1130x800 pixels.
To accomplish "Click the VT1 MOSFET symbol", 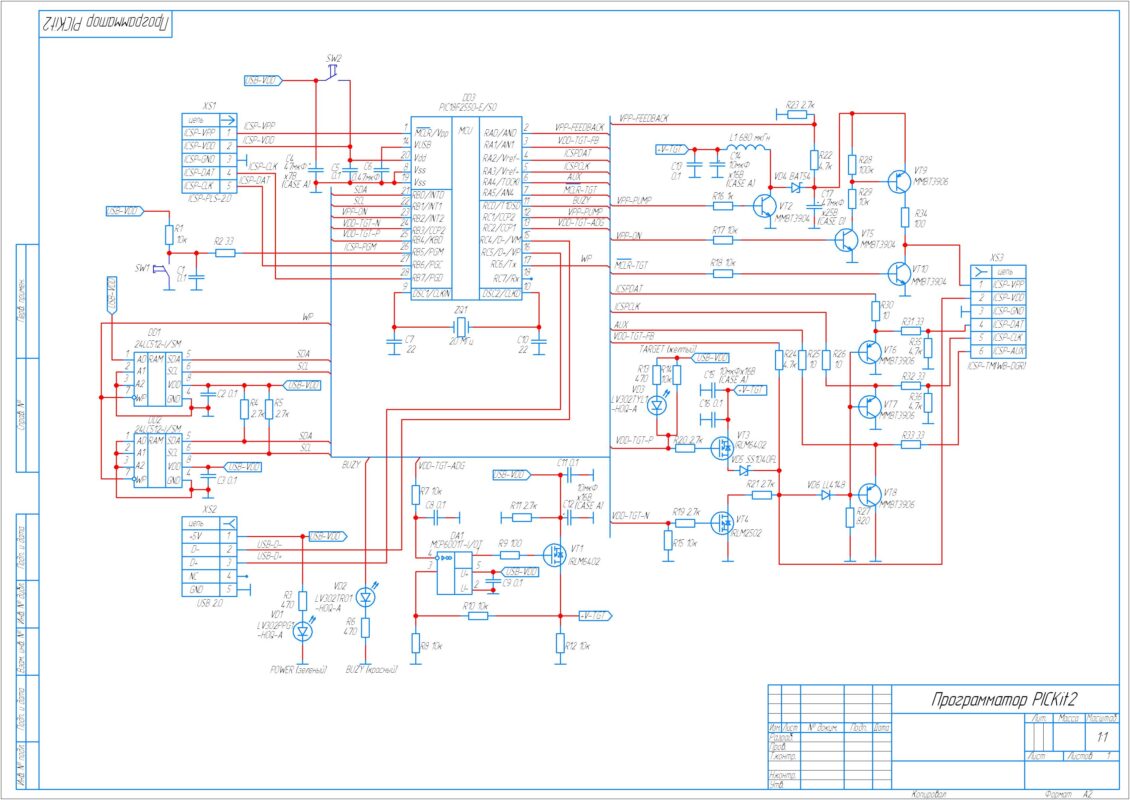I will (x=556, y=555).
